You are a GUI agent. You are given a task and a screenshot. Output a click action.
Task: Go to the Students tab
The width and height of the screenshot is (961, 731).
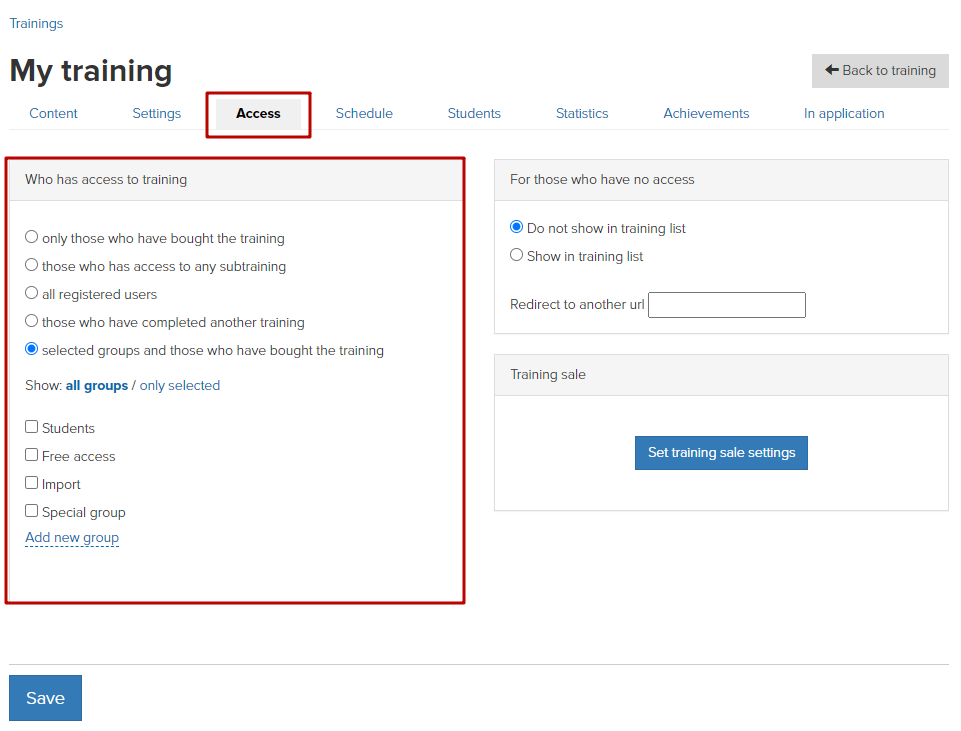474,113
